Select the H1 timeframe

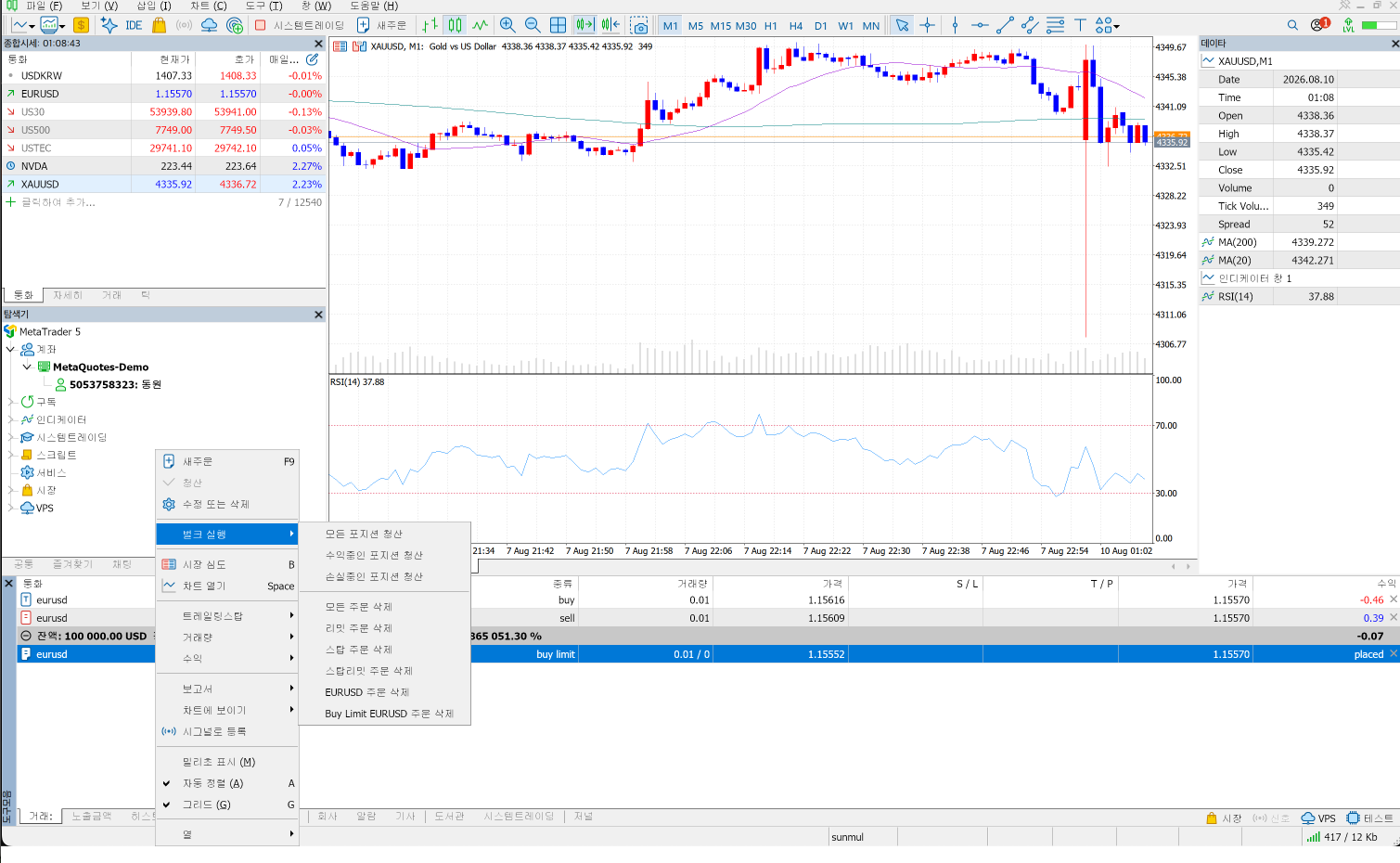coord(771,26)
